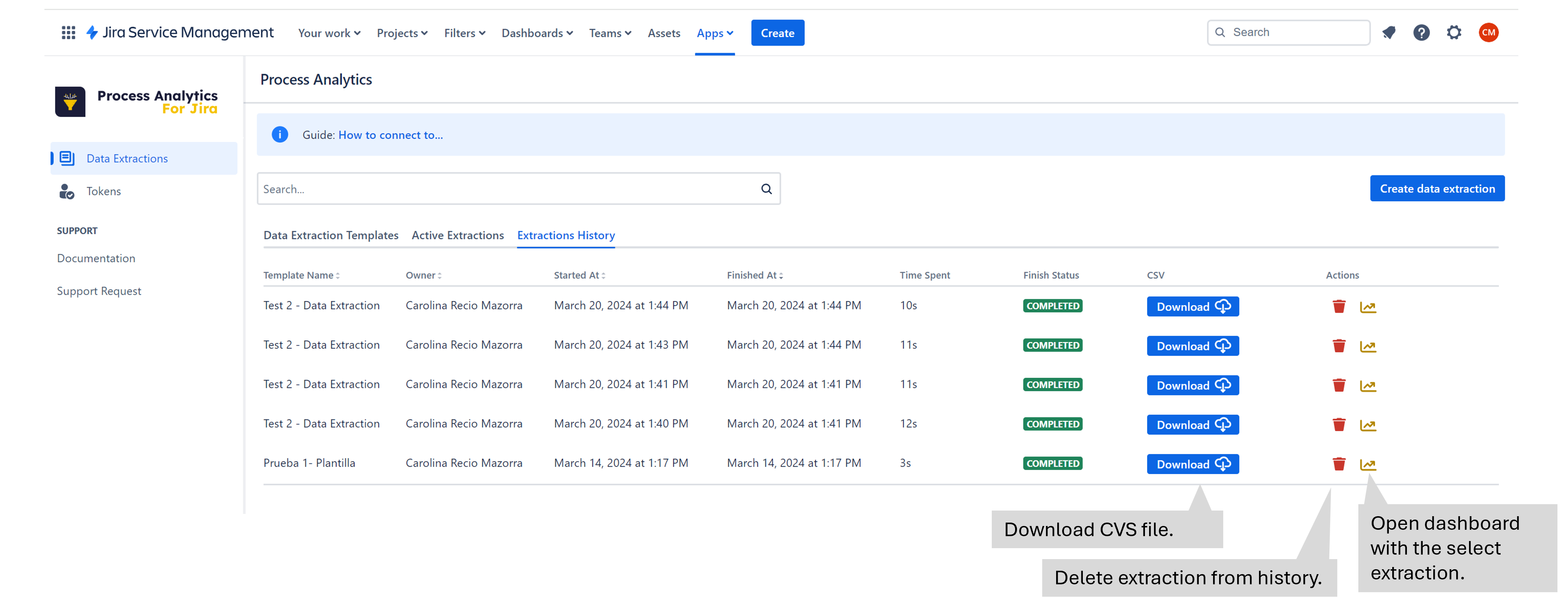Click the Jira Service Management logo
This screenshot has width=1568, height=608.
pyautogui.click(x=180, y=32)
